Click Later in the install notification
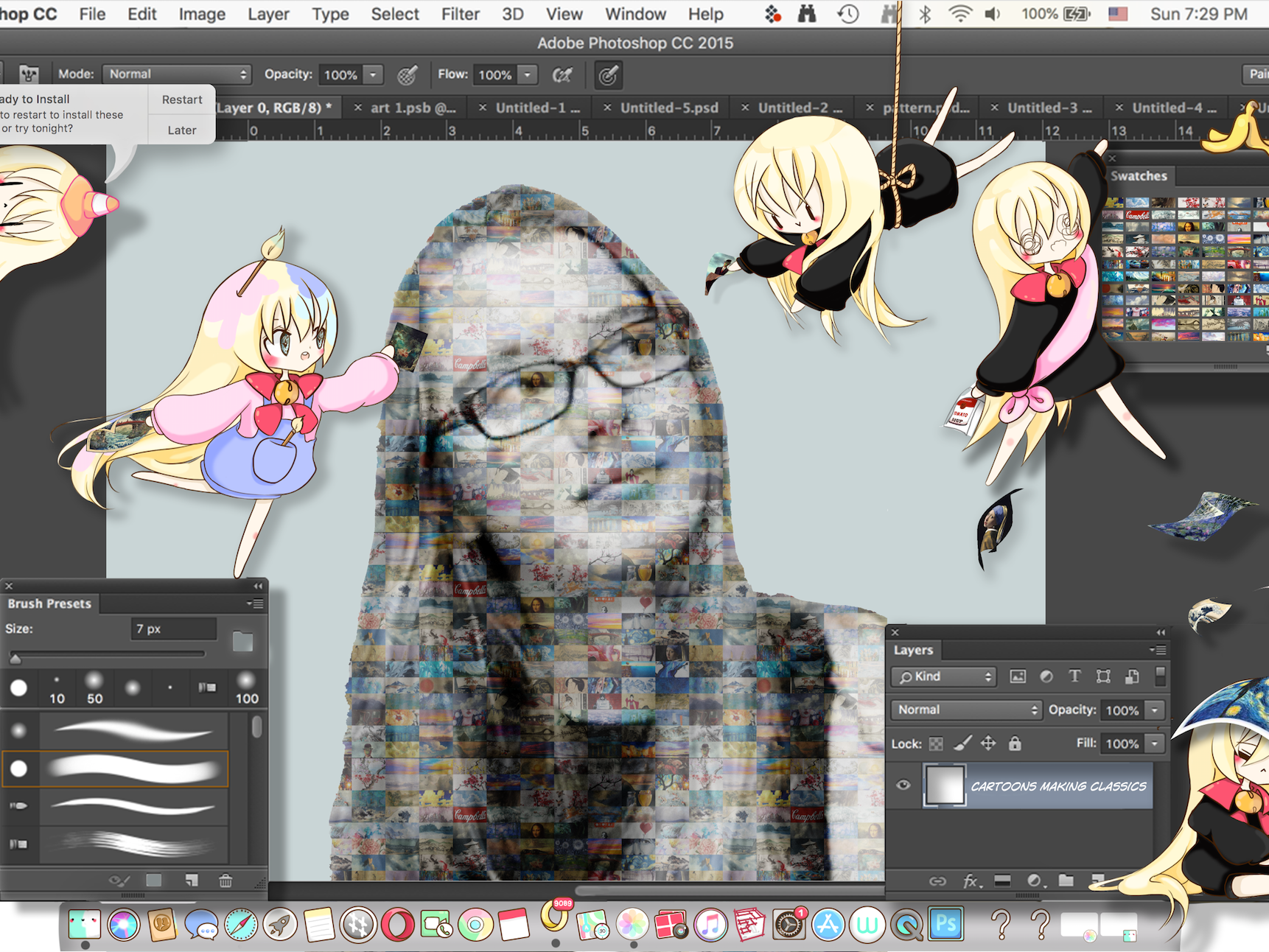1269x952 pixels. pyautogui.click(x=182, y=130)
